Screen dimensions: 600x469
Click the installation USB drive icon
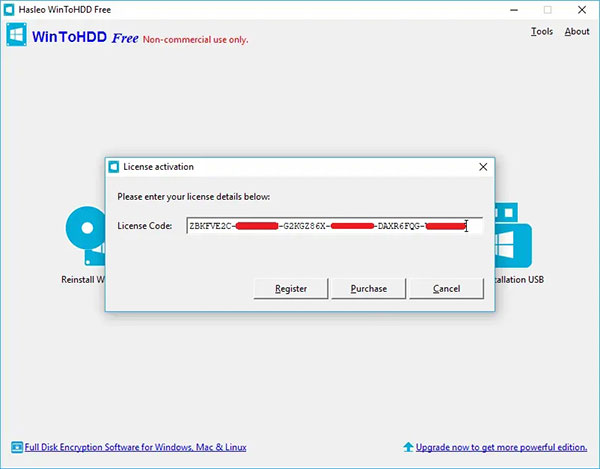[513, 235]
